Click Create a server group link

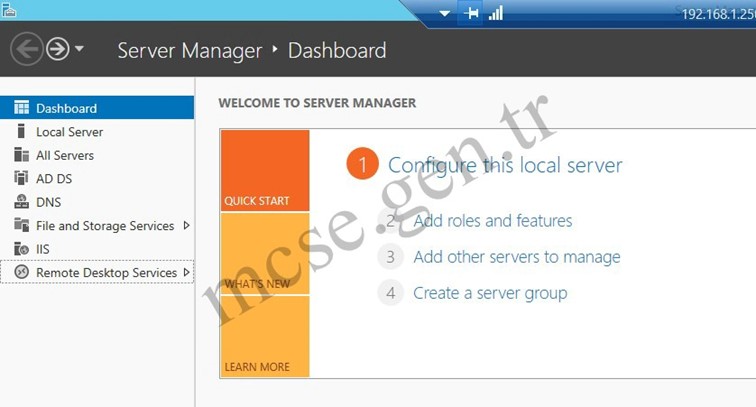point(490,293)
